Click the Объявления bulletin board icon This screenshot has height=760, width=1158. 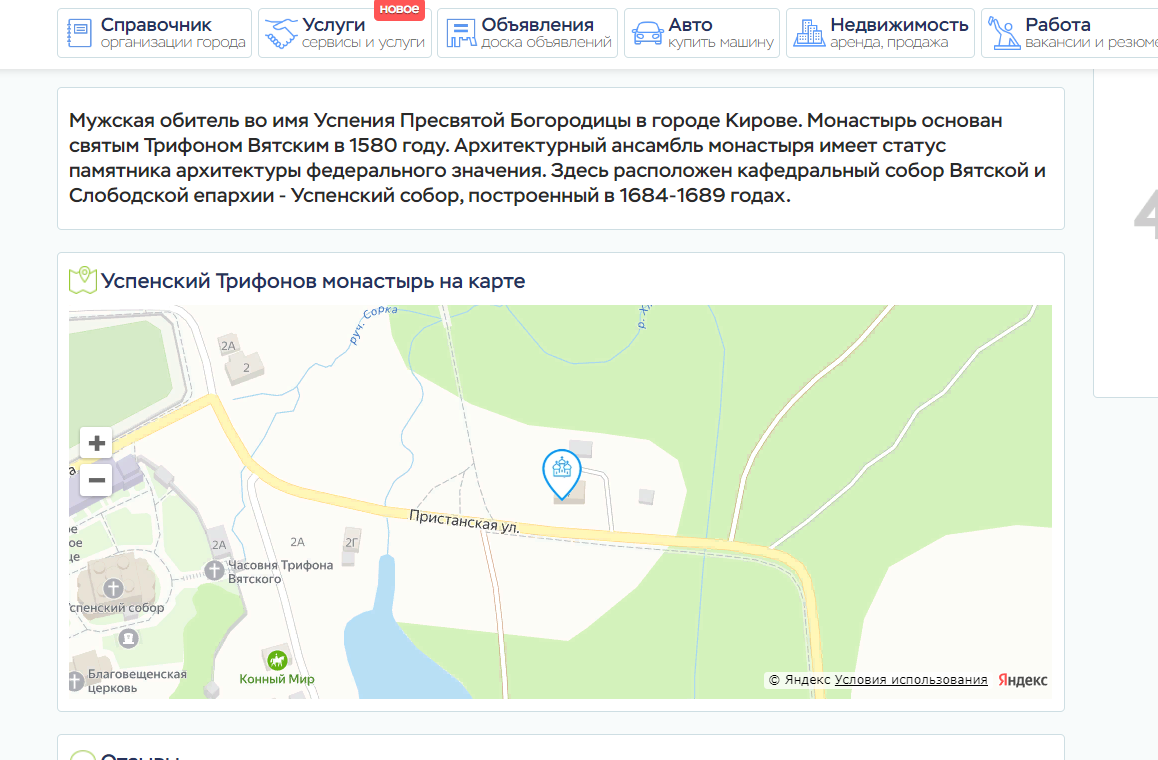click(x=458, y=34)
